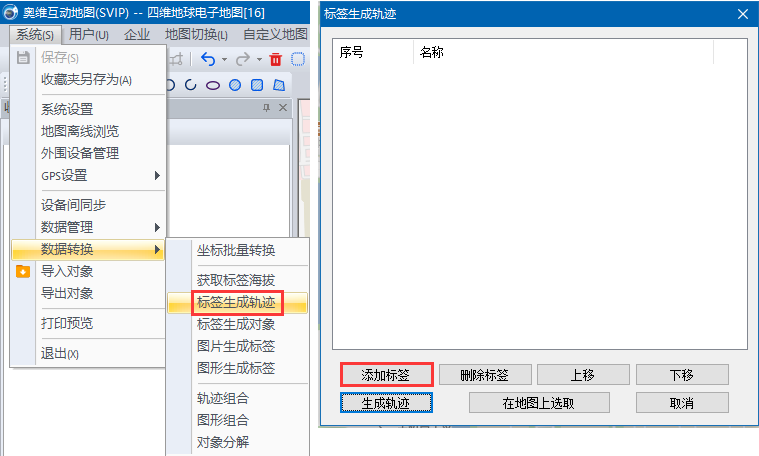Select the hatched filled-polygon tool

pyautogui.click(x=279, y=85)
